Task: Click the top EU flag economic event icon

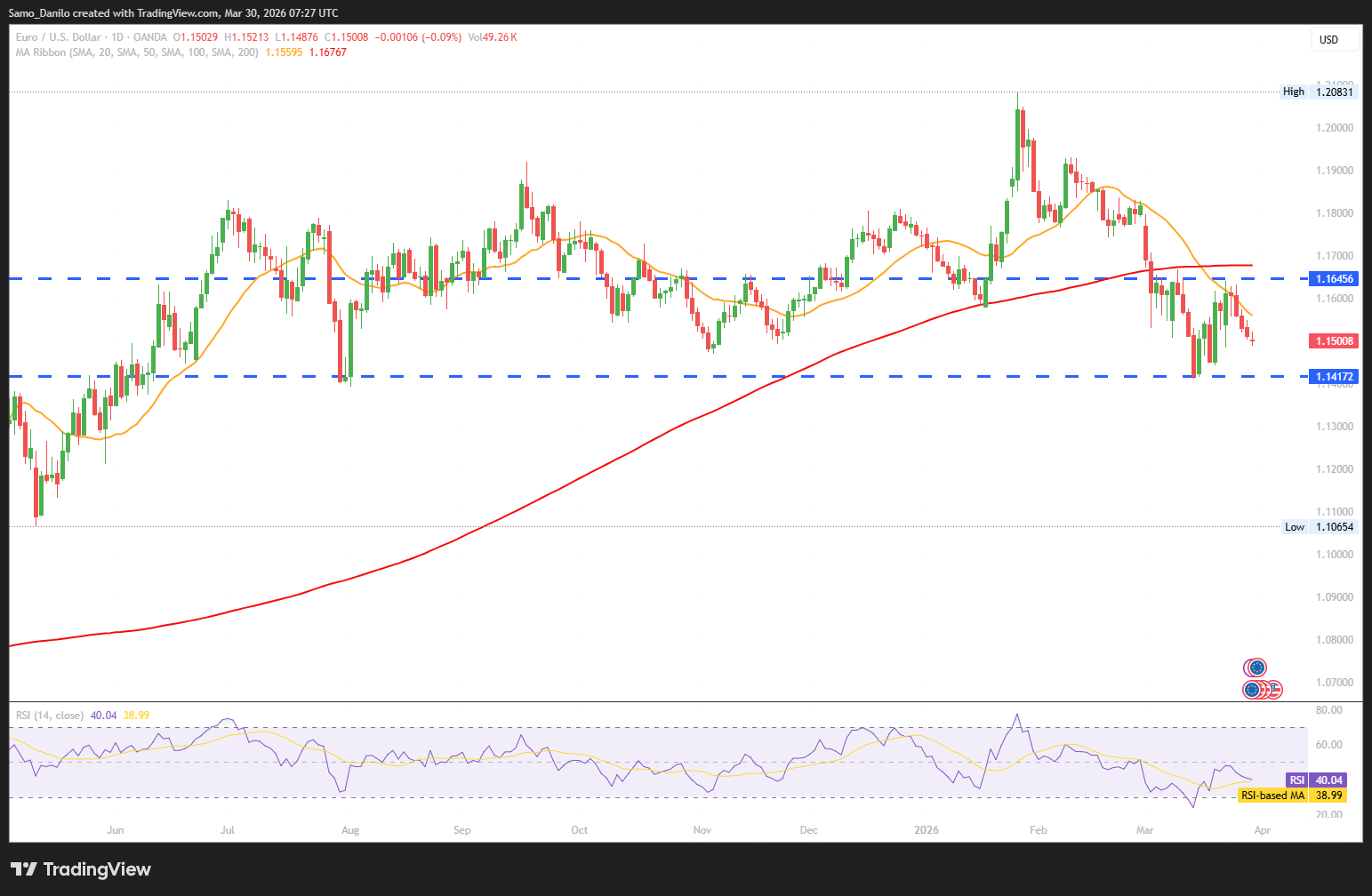Action: (x=1256, y=668)
